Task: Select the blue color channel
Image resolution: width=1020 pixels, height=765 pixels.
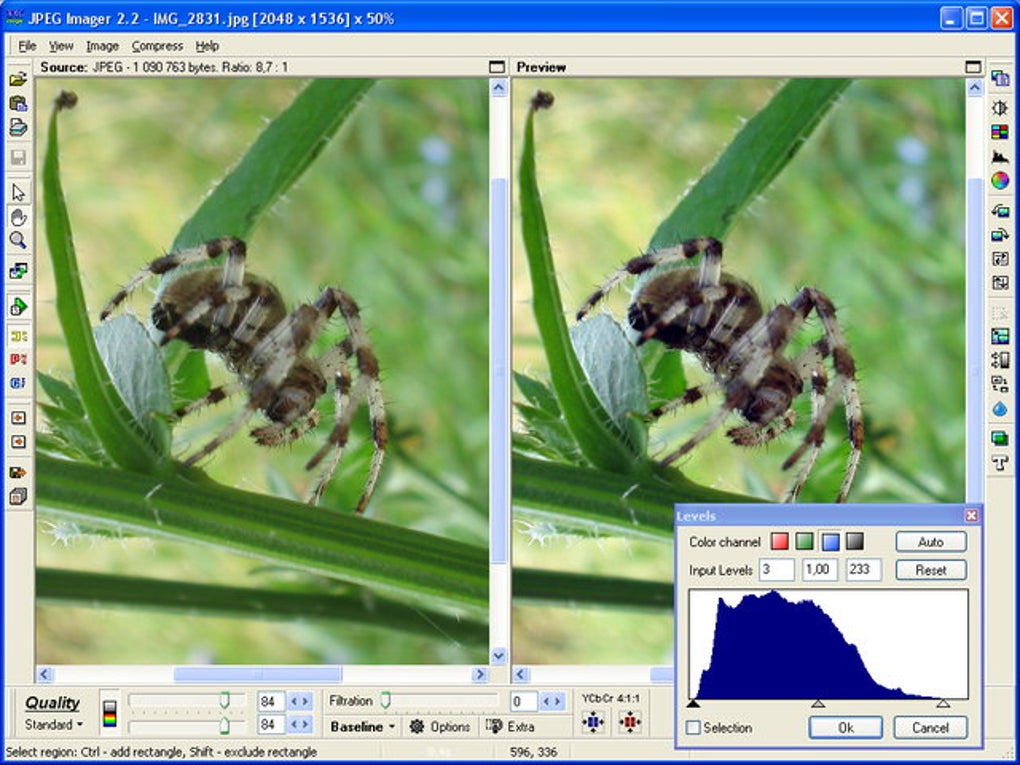Action: pos(830,541)
